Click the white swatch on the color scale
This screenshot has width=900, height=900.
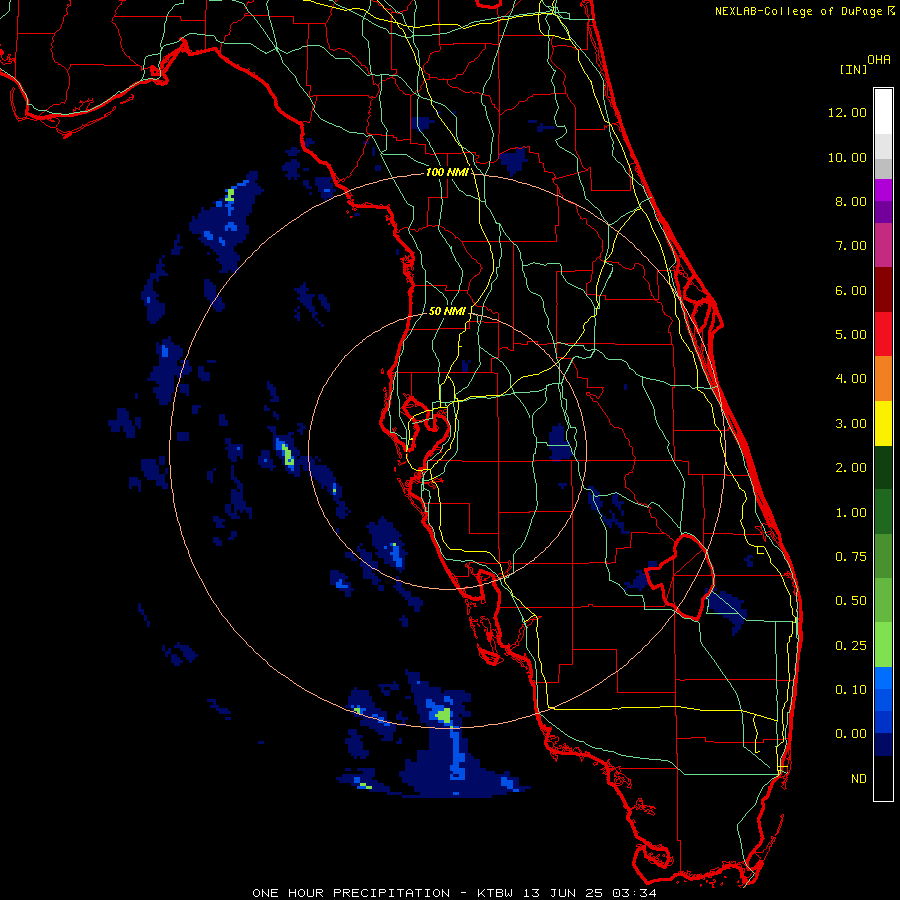(x=883, y=112)
